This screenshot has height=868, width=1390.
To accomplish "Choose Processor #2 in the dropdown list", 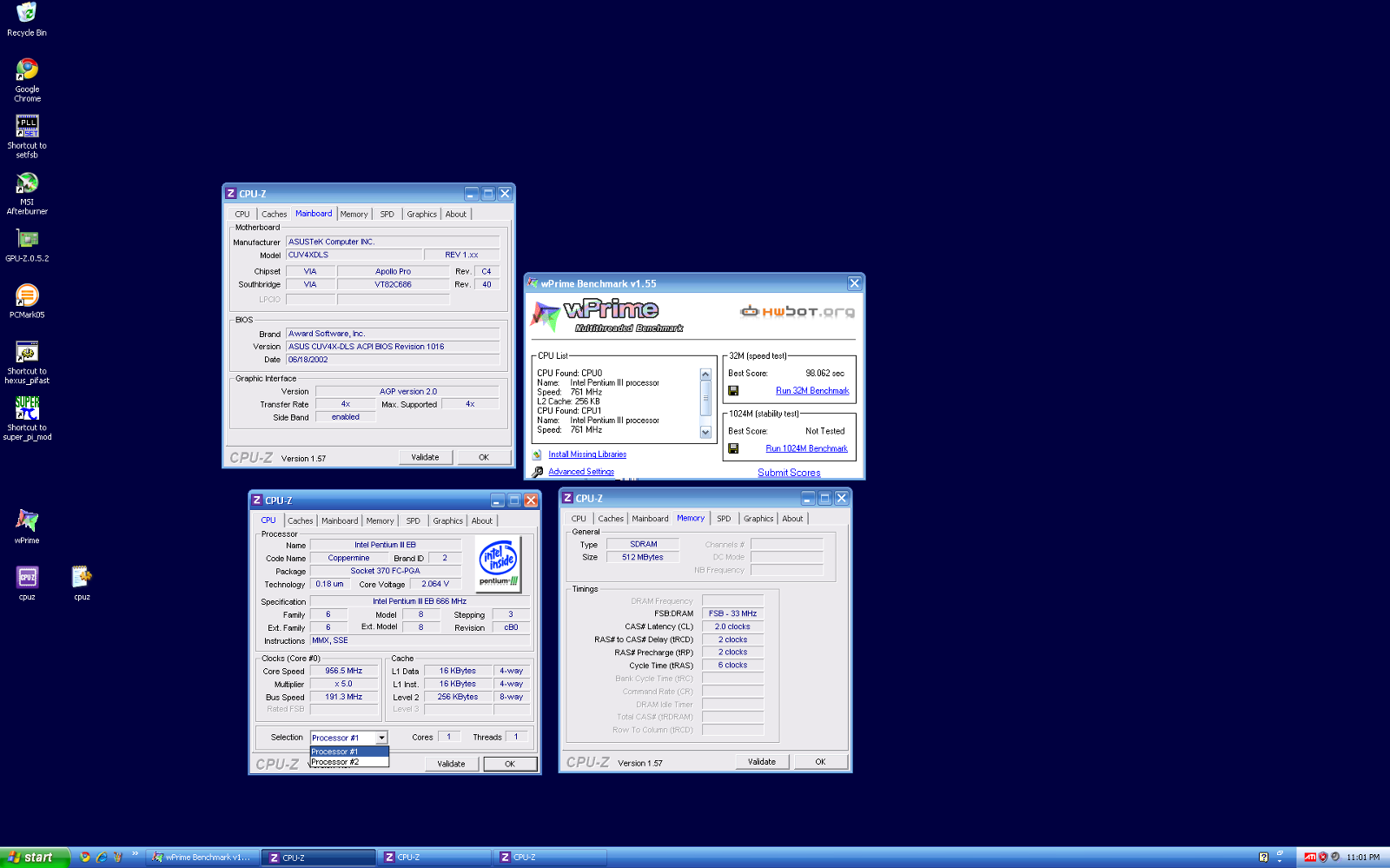I will pos(349,762).
